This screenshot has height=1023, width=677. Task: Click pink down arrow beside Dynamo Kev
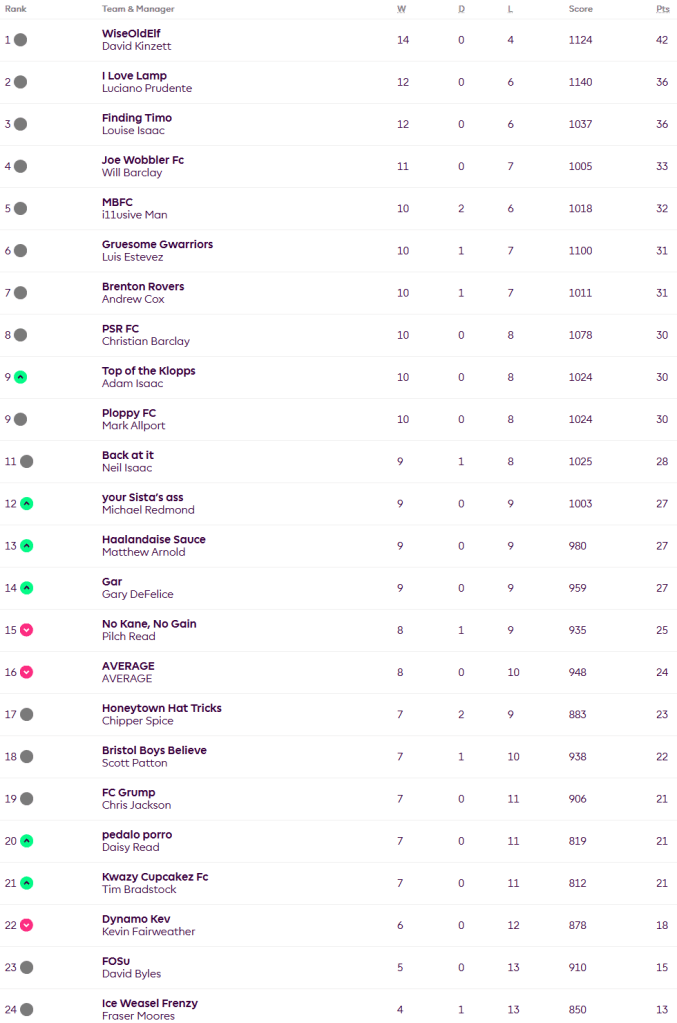point(27,925)
